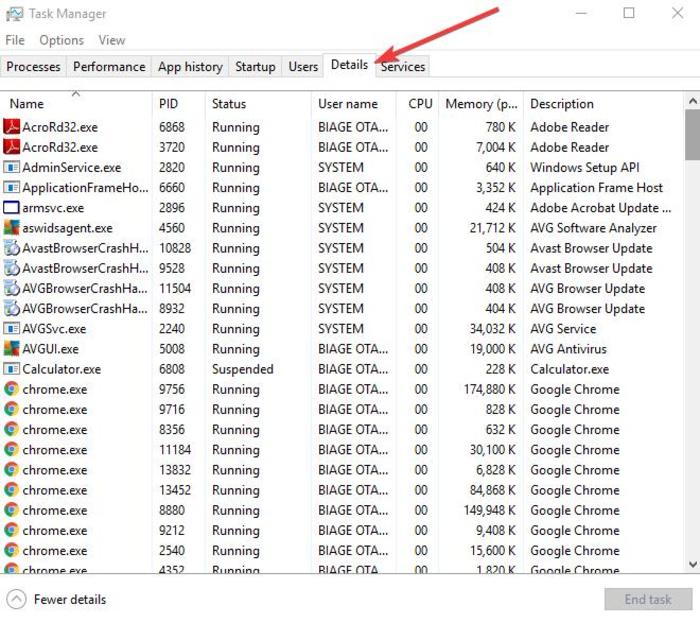Click the Chrome icon for PID 13832
This screenshot has width=700, height=623.
pyautogui.click(x=12, y=470)
